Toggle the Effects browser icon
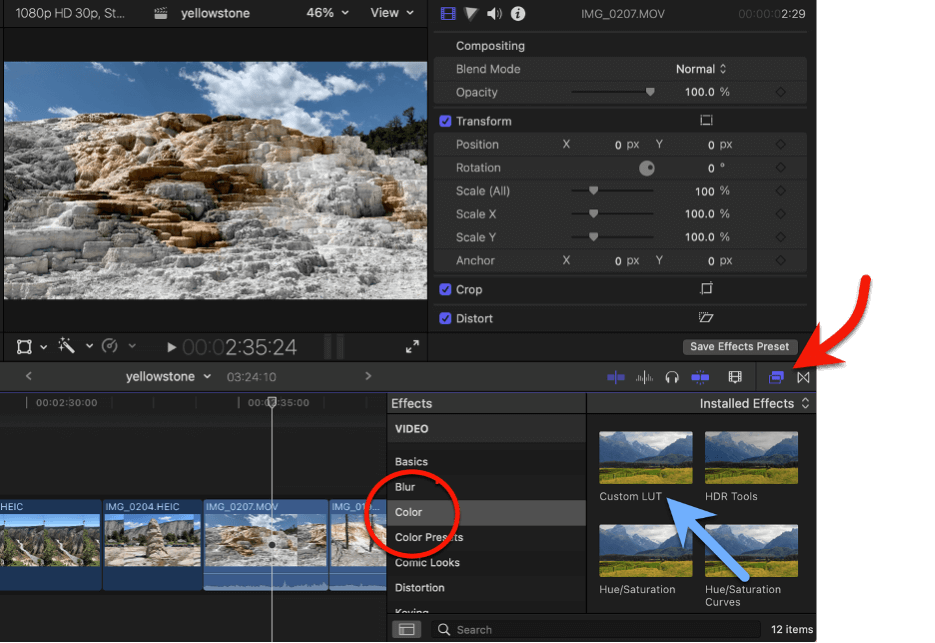 tap(776, 377)
